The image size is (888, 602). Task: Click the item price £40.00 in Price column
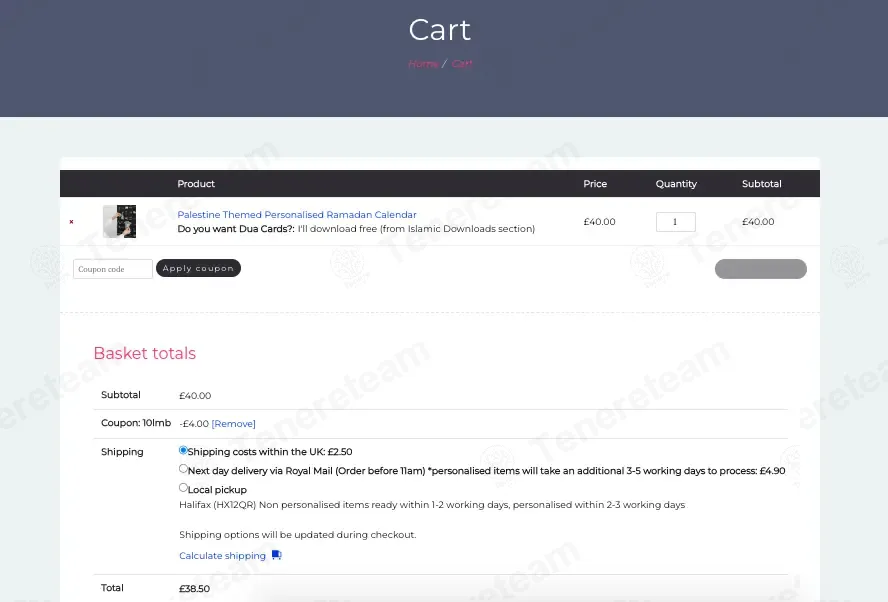click(599, 221)
